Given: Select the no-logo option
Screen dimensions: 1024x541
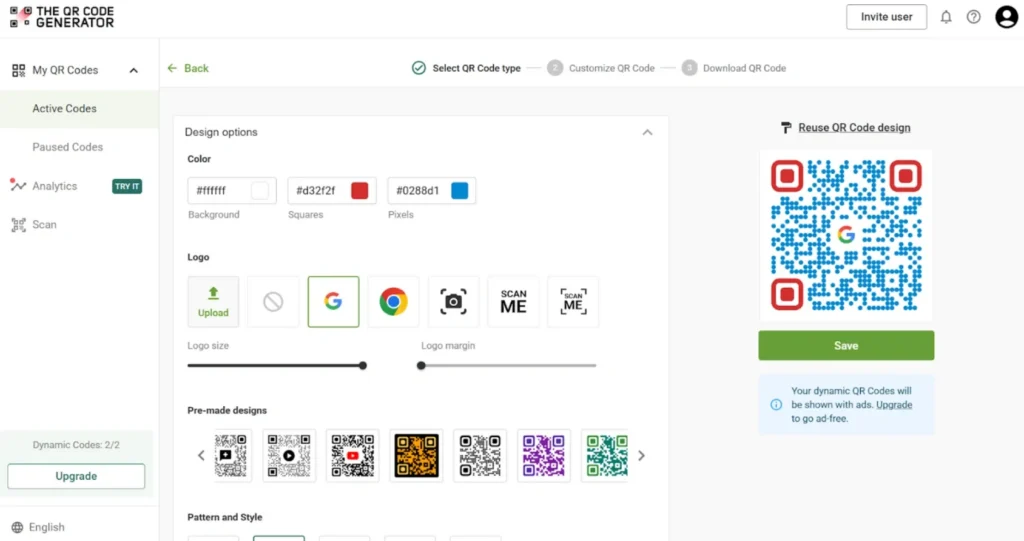Looking at the screenshot, I should (273, 301).
